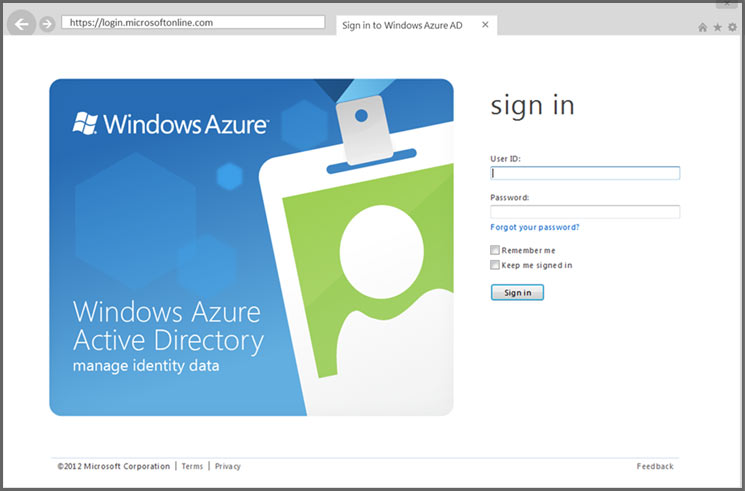
Task: Toggle the Keep me signed in checkbox
Action: pos(495,265)
